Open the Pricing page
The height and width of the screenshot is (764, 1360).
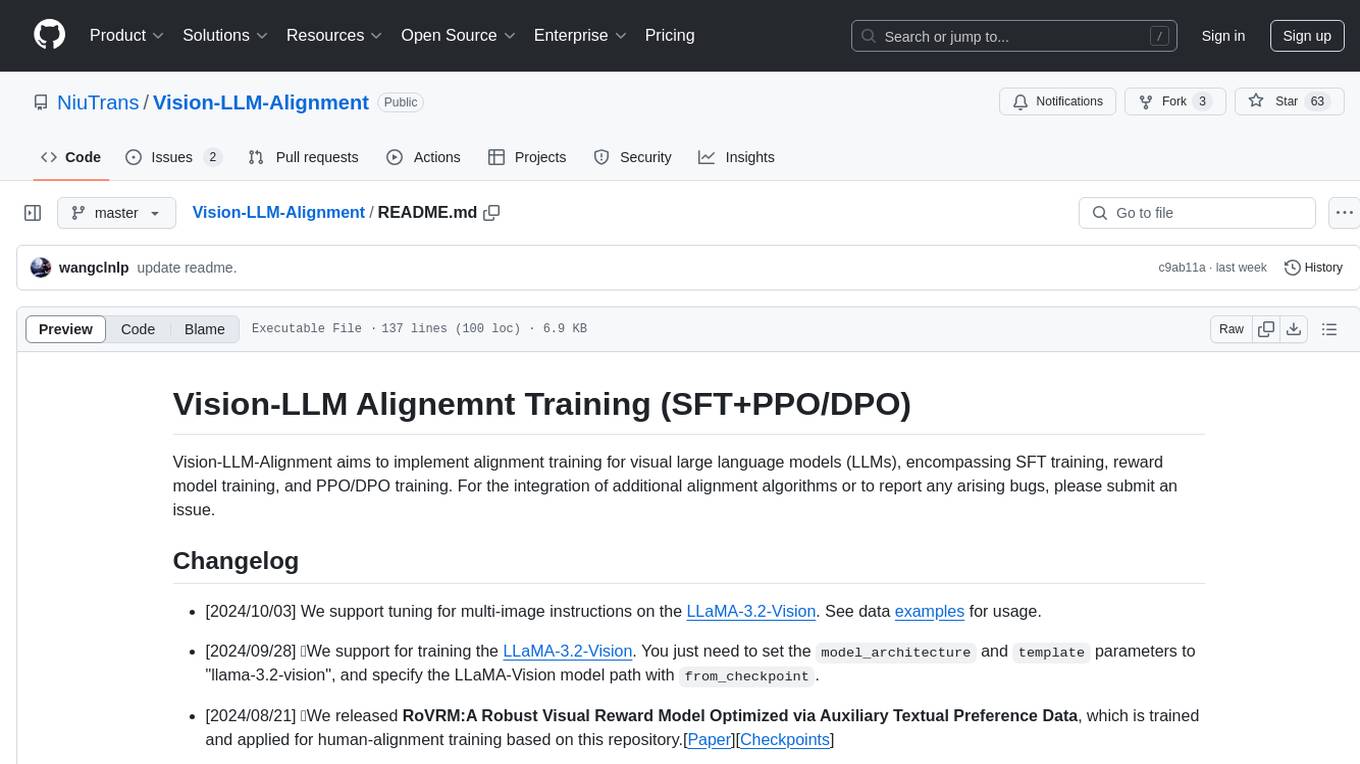670,35
